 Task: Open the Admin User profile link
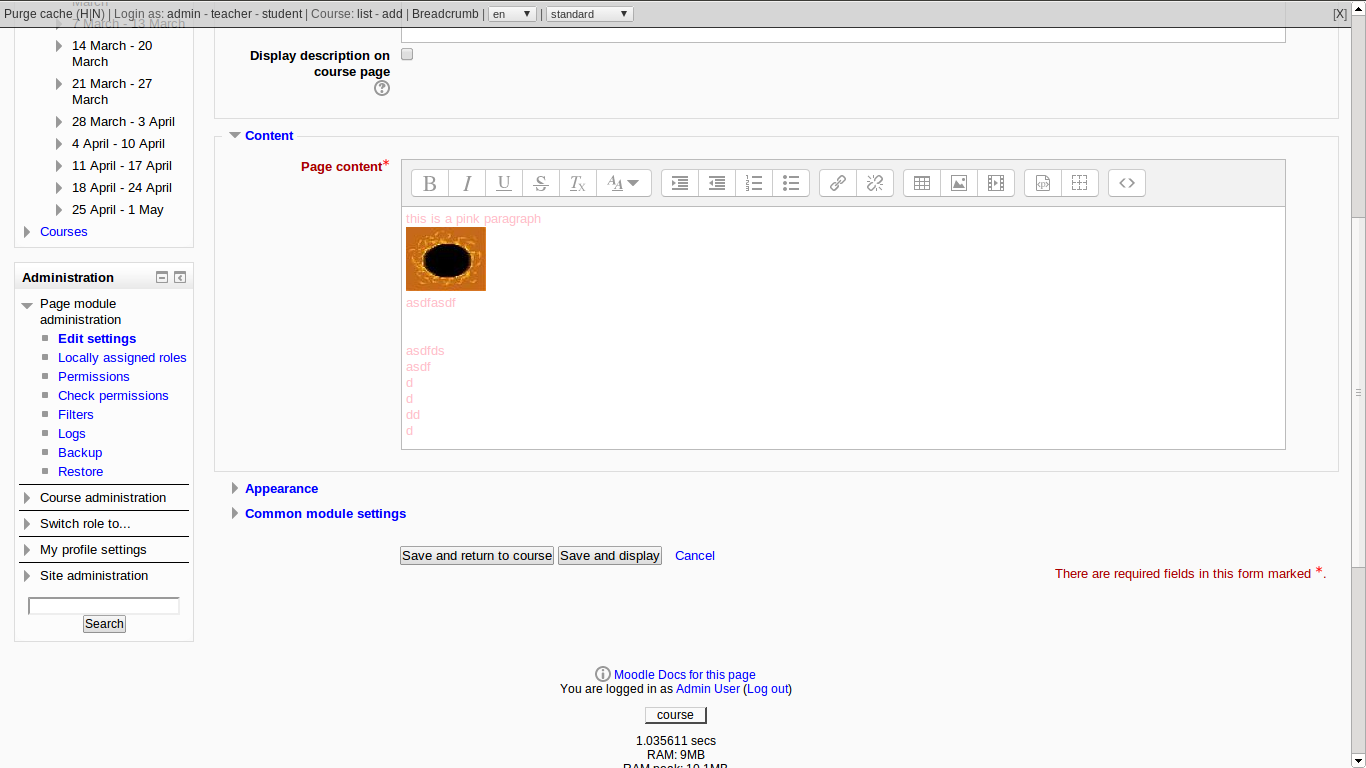[708, 688]
